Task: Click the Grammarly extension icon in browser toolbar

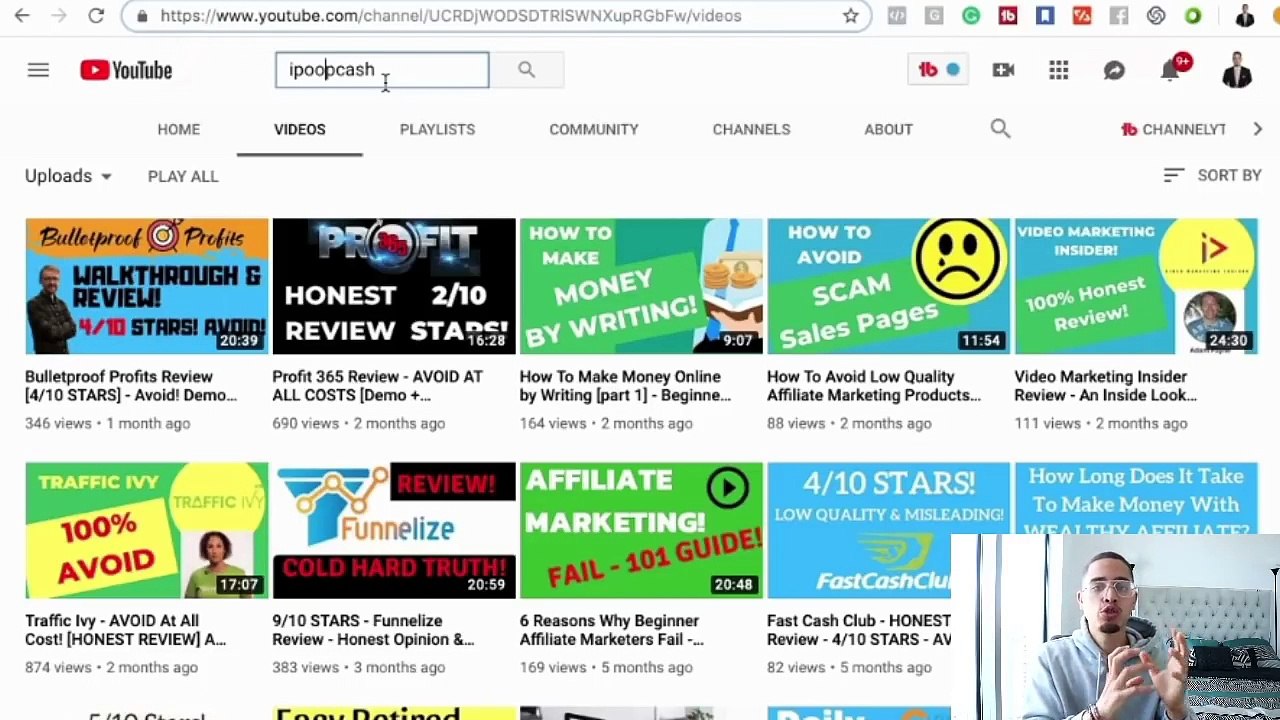Action: [971, 16]
